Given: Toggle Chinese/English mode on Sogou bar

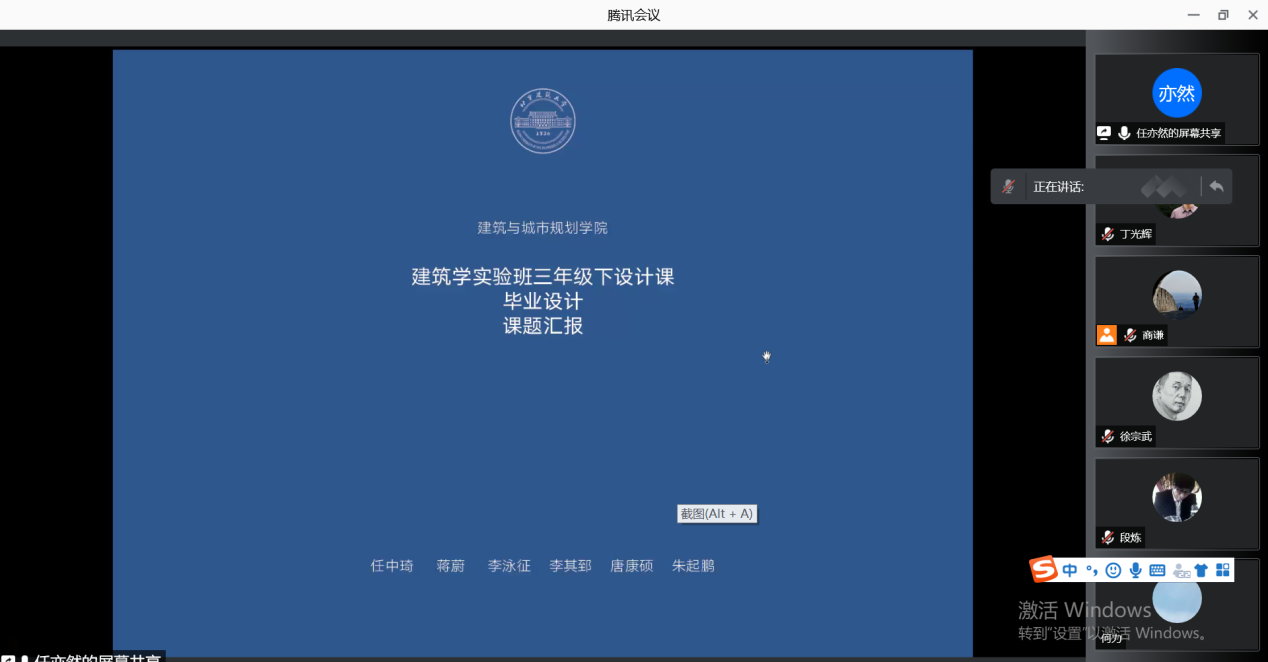Looking at the screenshot, I should (x=1070, y=570).
